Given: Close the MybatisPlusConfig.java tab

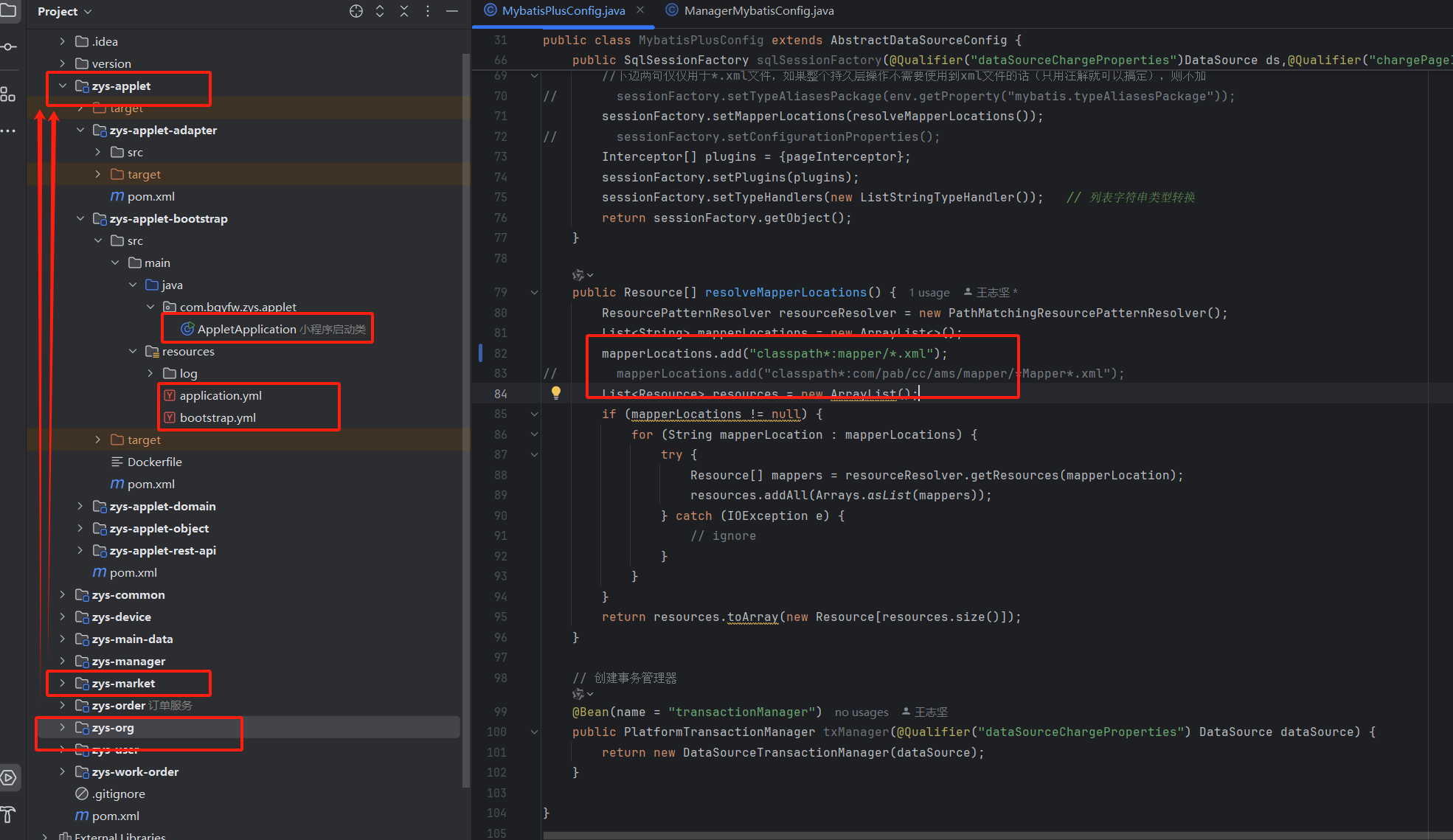Looking at the screenshot, I should 640,10.
